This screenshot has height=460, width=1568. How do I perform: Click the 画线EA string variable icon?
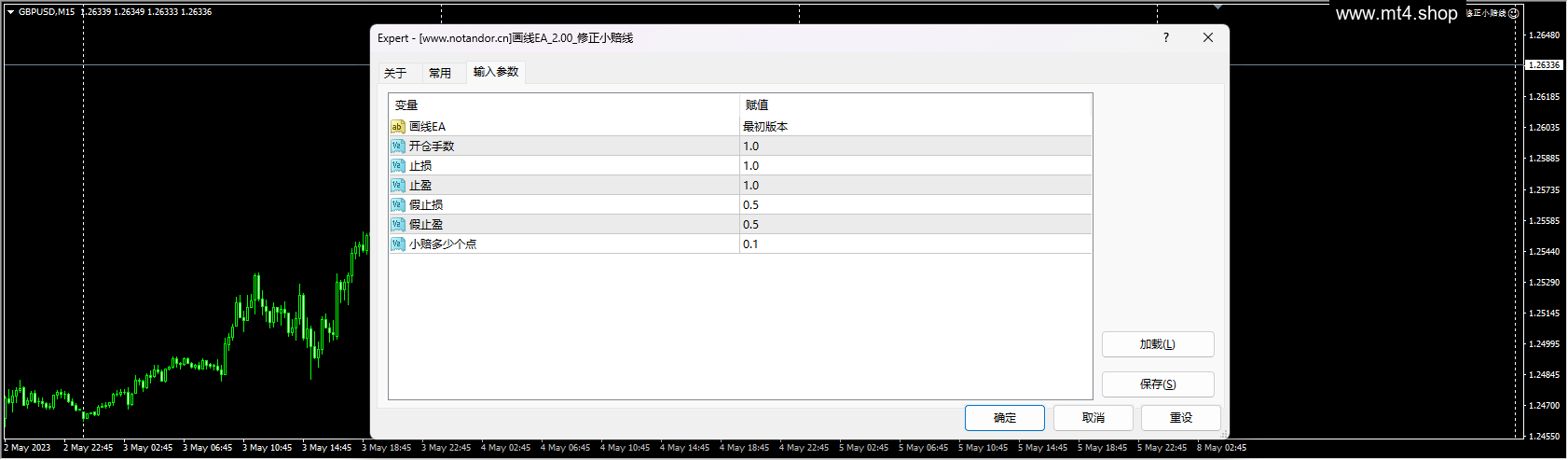click(398, 127)
